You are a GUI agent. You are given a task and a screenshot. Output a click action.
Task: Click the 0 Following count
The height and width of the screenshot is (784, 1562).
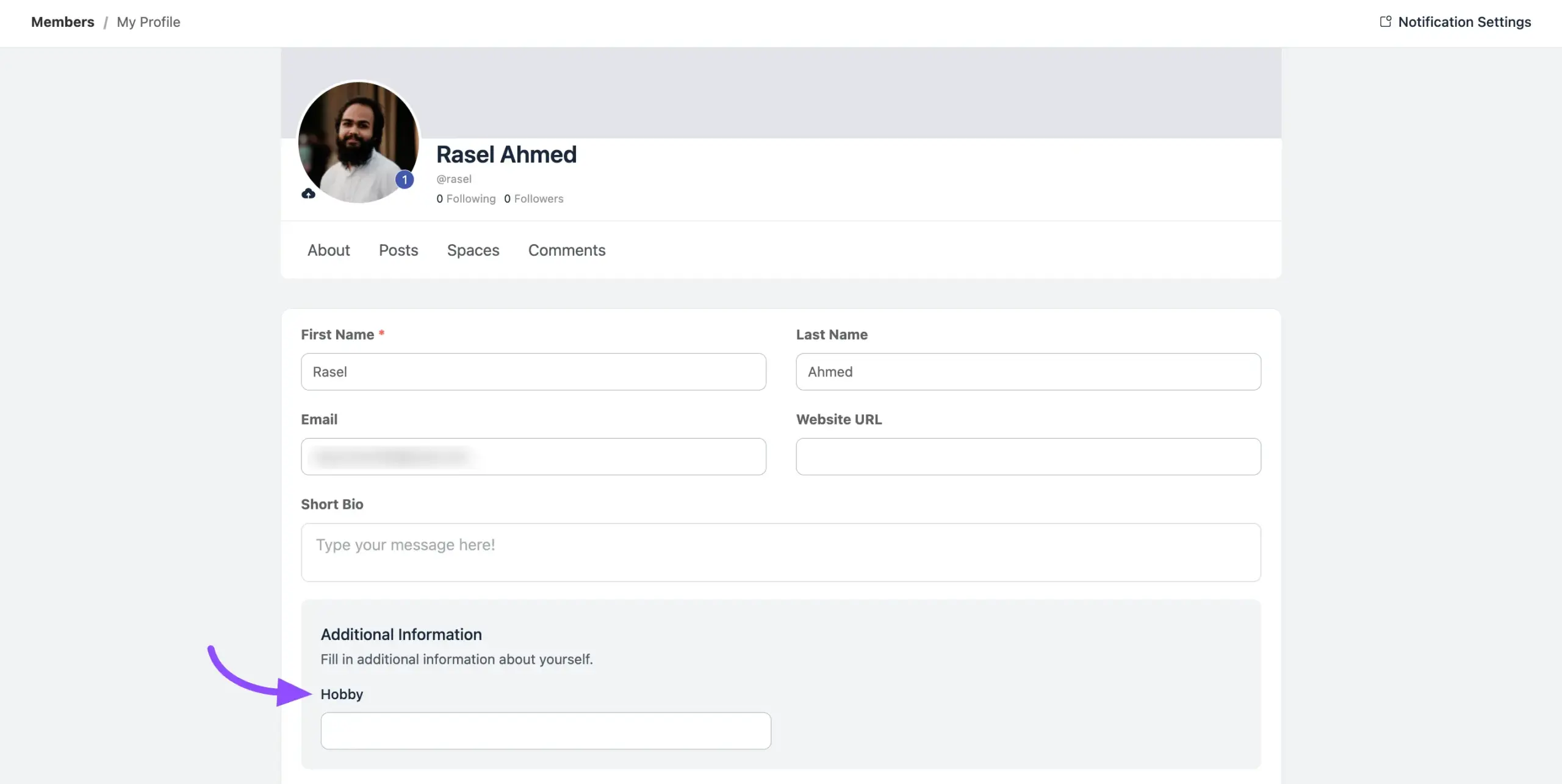pyautogui.click(x=466, y=199)
